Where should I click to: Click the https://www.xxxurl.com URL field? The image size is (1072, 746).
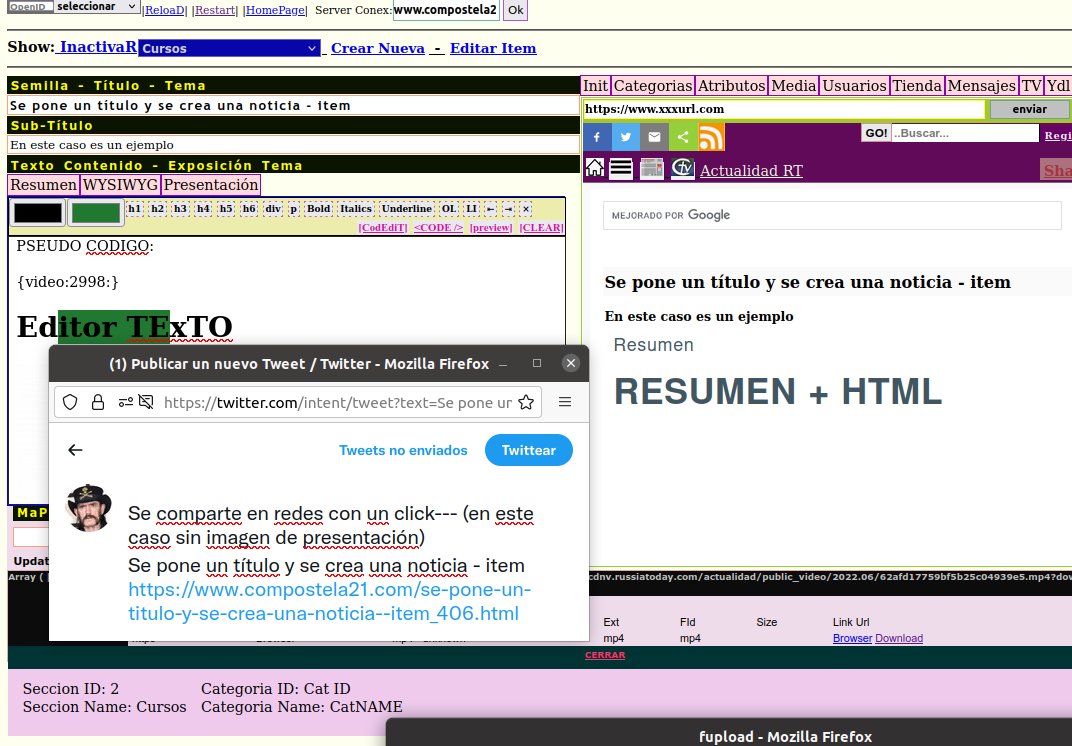coord(784,109)
